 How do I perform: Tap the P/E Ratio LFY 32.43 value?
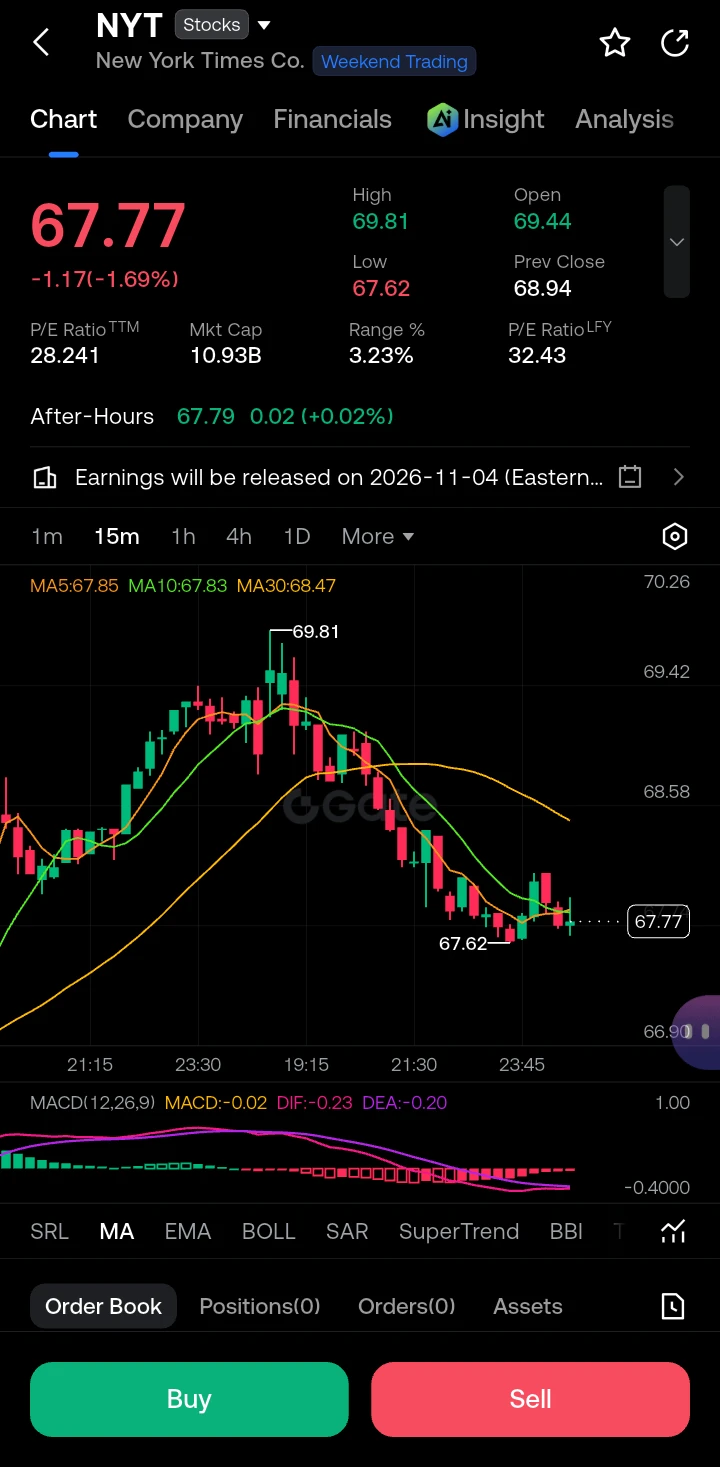tap(537, 355)
